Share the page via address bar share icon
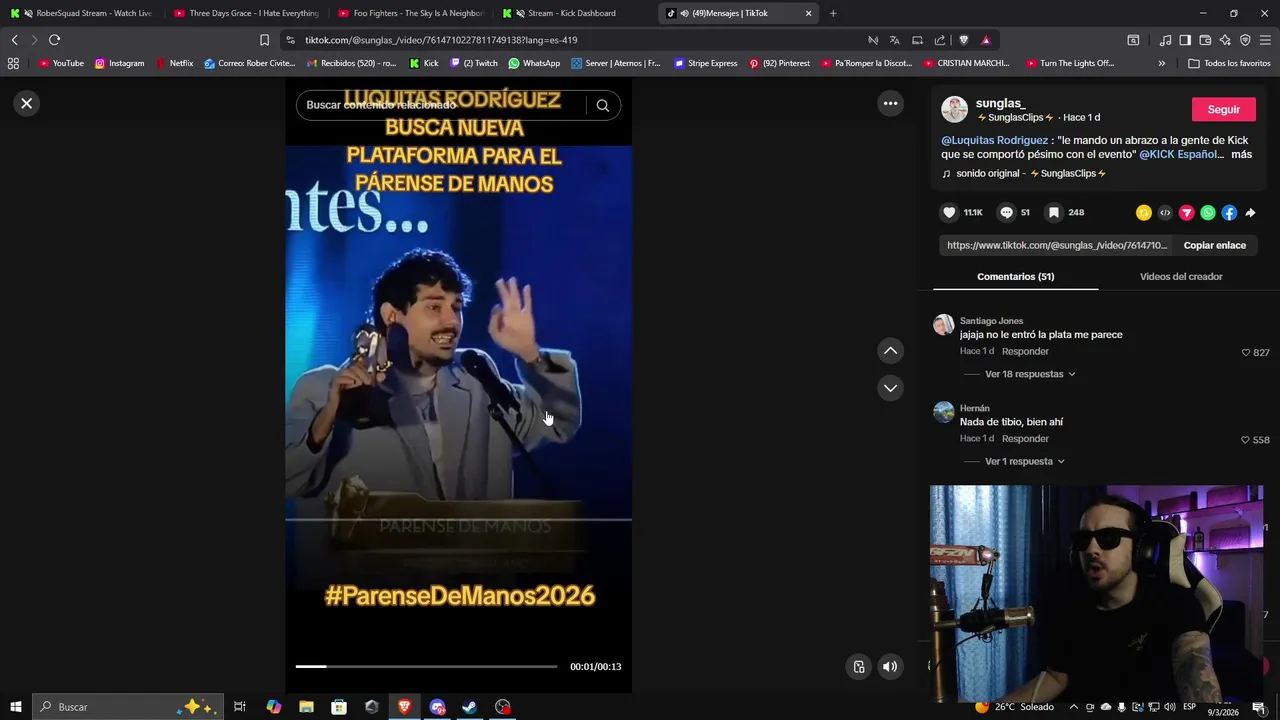Screen dimensions: 1280x720 click(940, 40)
